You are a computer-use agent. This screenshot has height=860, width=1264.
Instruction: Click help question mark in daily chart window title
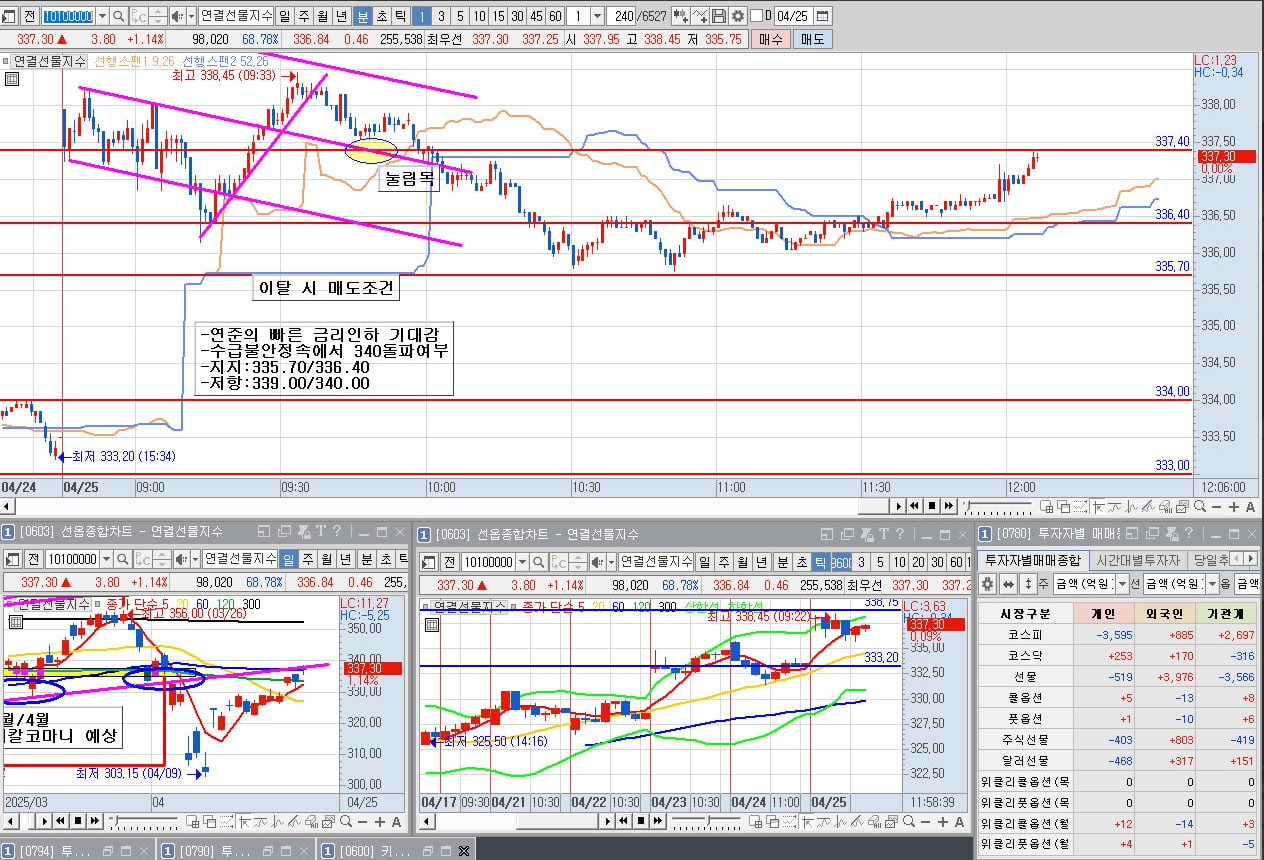click(336, 532)
